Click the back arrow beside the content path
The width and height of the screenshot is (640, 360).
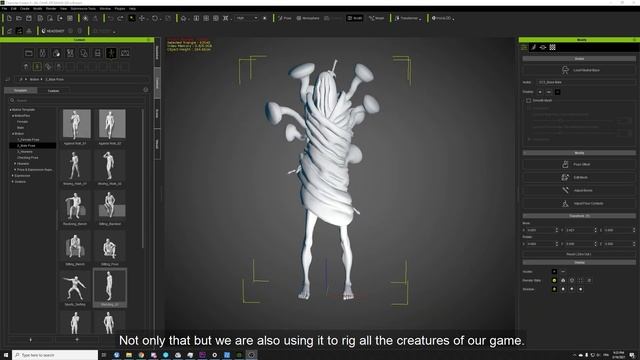pyautogui.click(x=7, y=79)
